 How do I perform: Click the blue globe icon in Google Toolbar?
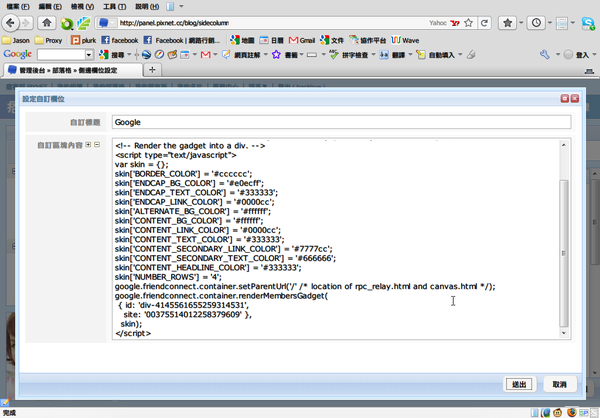point(146,55)
